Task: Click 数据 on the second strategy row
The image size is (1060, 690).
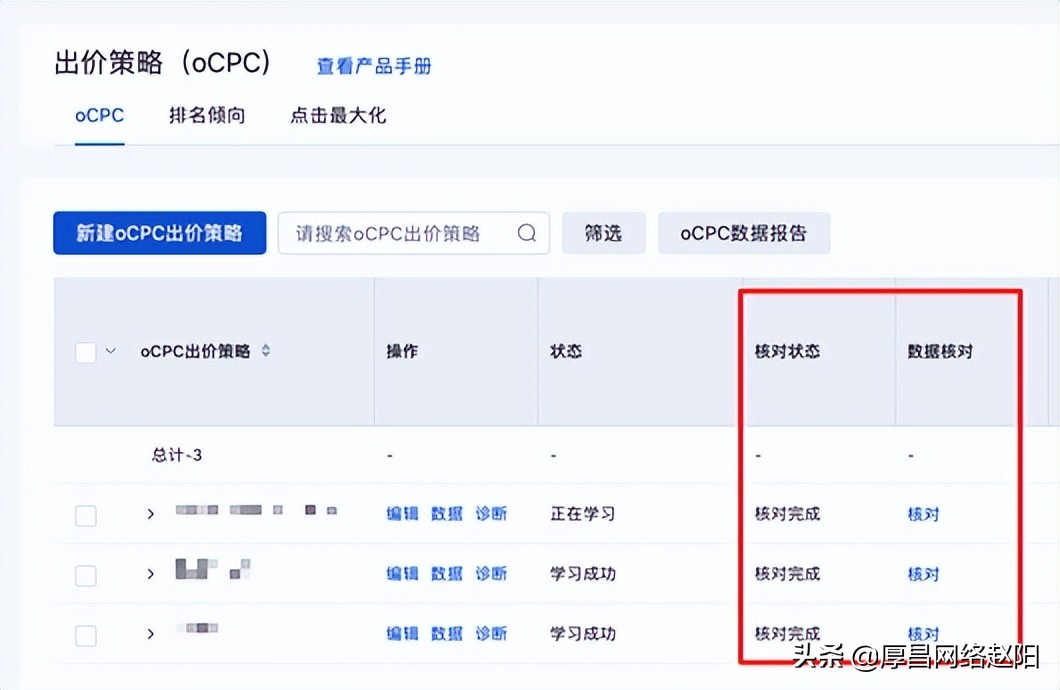Action: tap(446, 573)
